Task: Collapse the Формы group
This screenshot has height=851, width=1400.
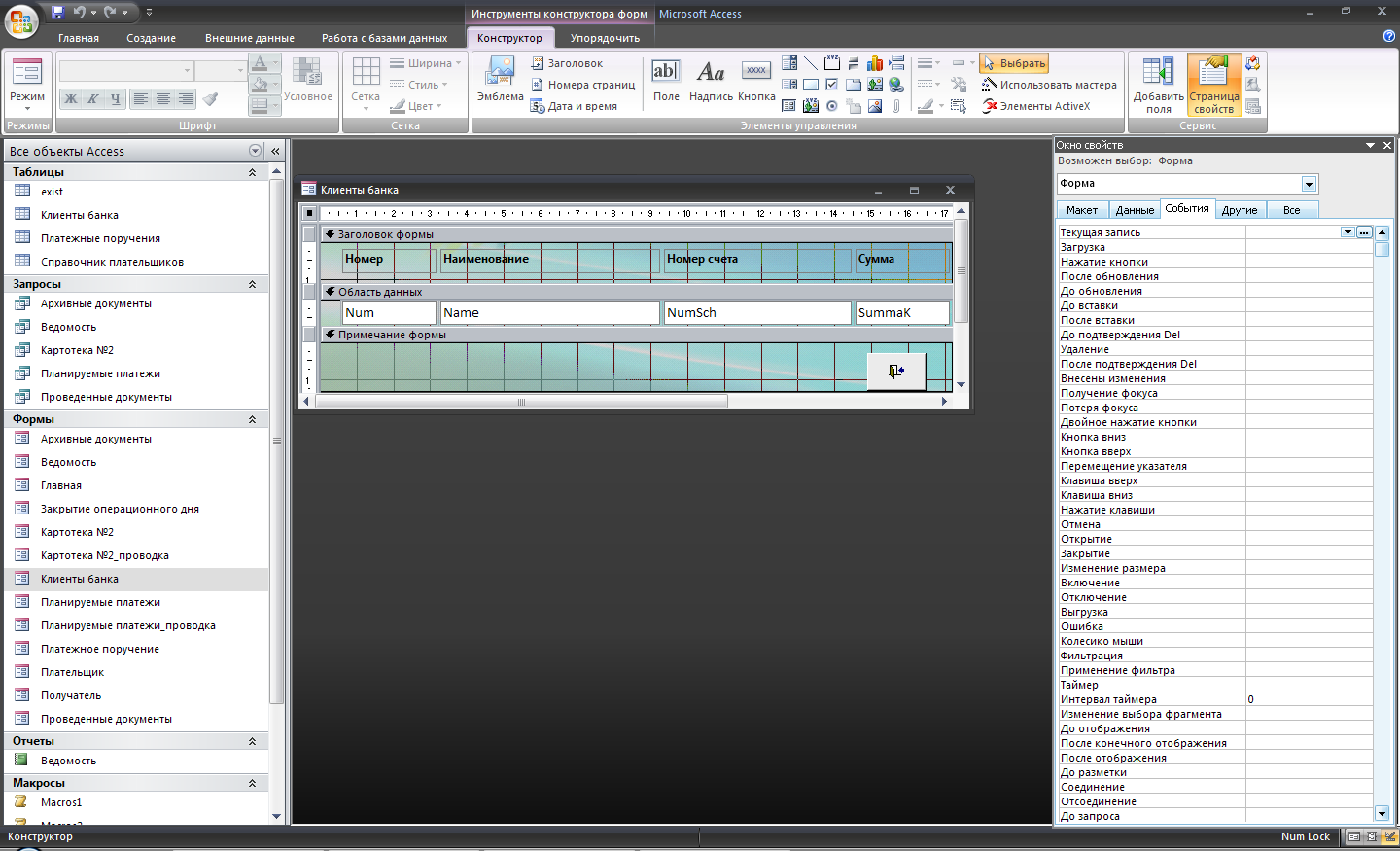Action: 252,419
